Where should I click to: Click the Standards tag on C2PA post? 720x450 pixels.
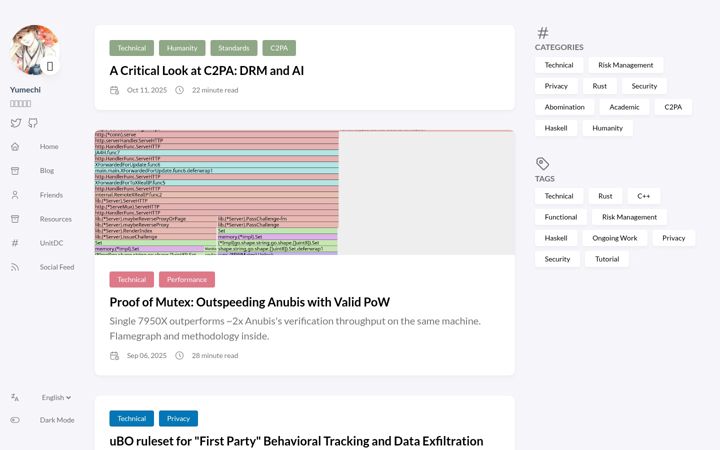pyautogui.click(x=234, y=48)
